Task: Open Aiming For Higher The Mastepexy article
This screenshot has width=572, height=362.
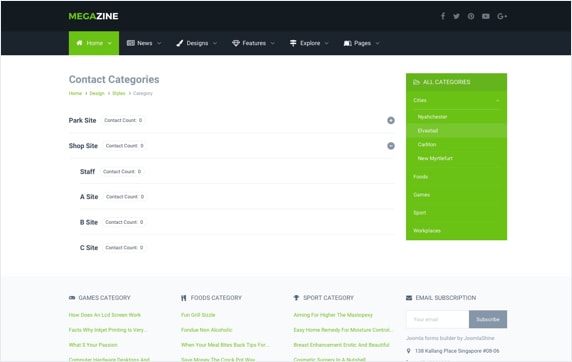Action: tap(333, 315)
